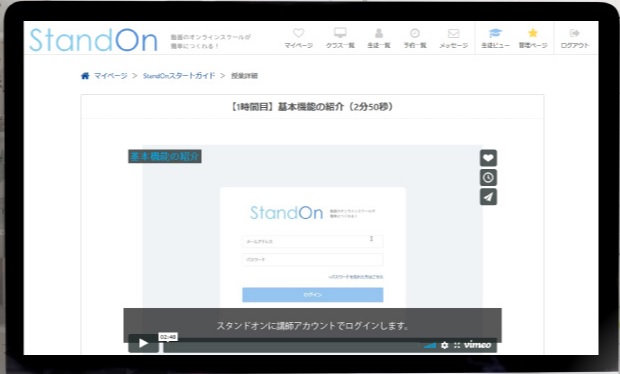Like the video with the heart button
The width and height of the screenshot is (620, 374).
point(488,158)
